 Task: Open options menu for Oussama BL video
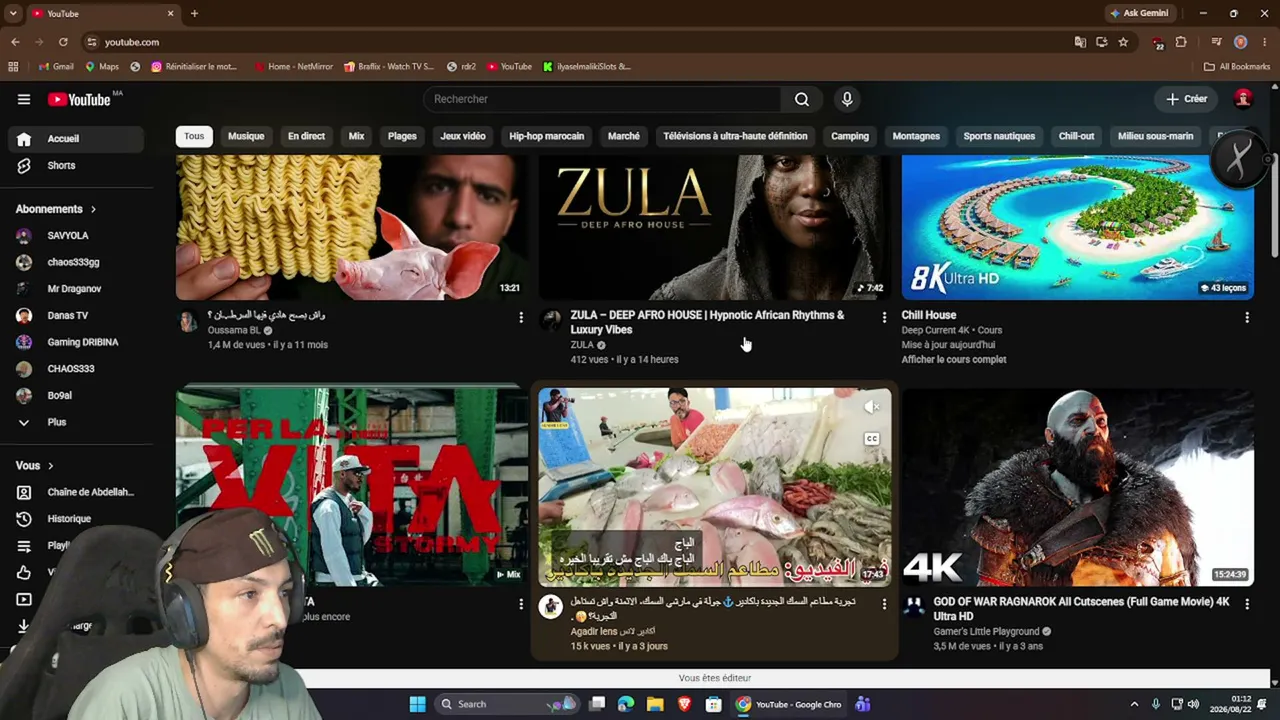point(521,318)
